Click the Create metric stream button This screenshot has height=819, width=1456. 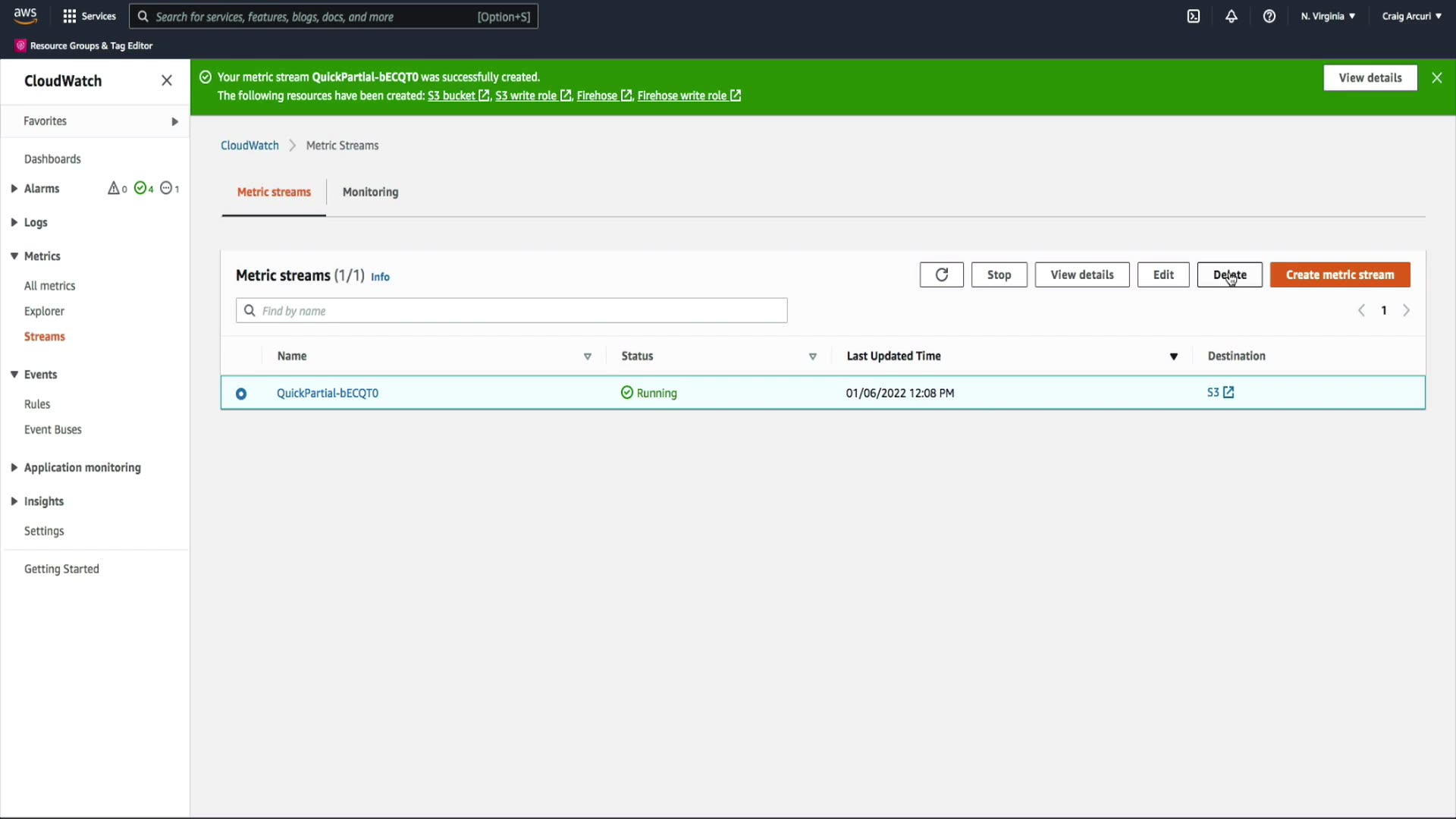tap(1339, 275)
